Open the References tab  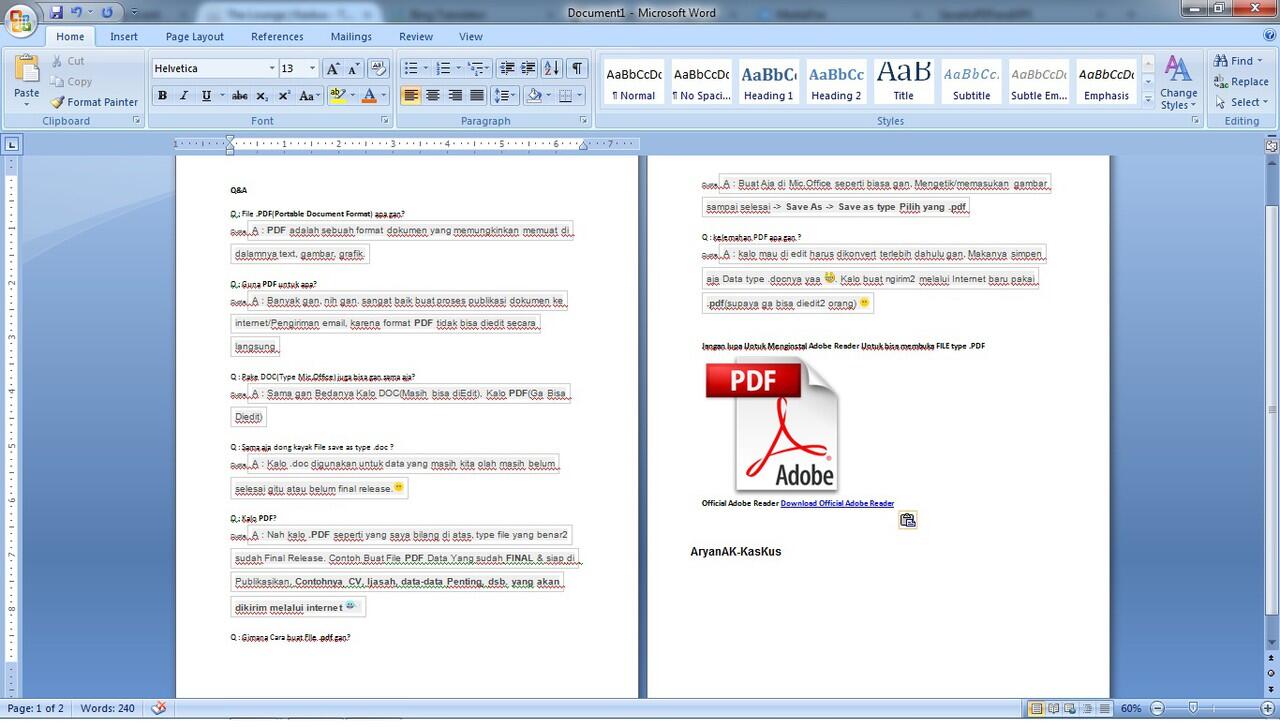click(x=277, y=37)
